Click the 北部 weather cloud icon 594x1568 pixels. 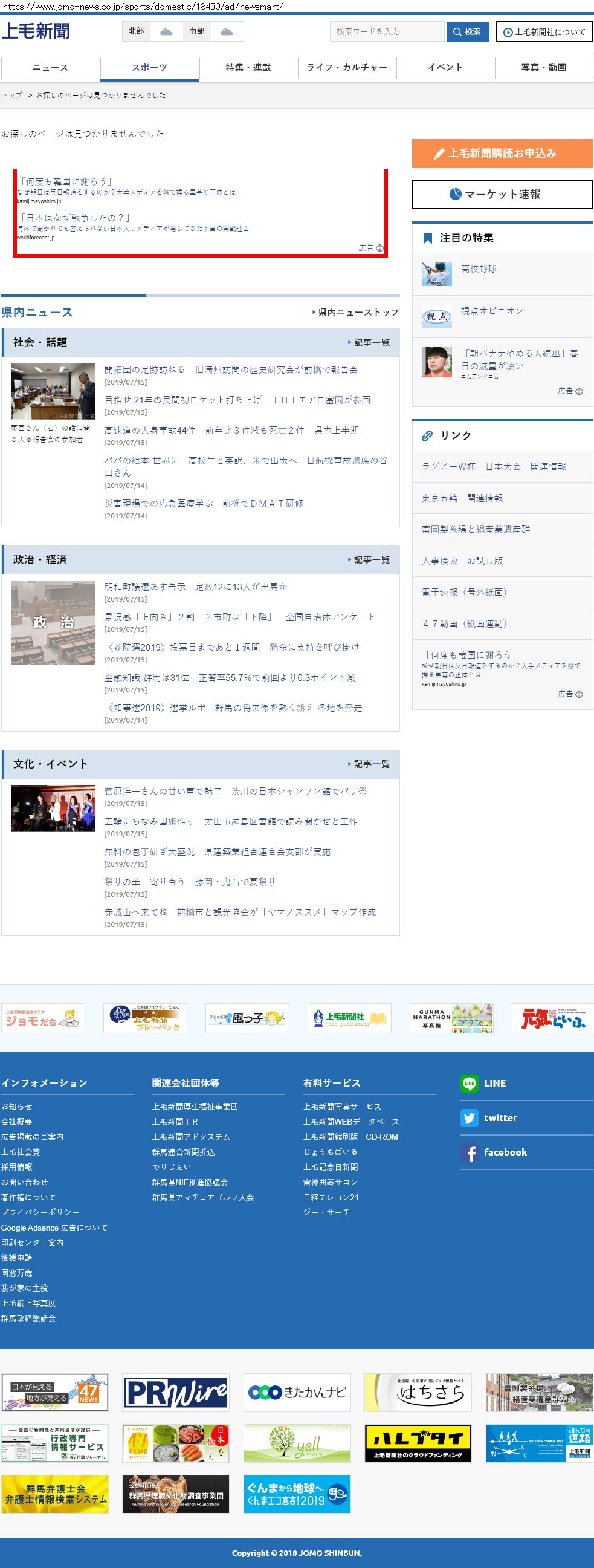166,31
